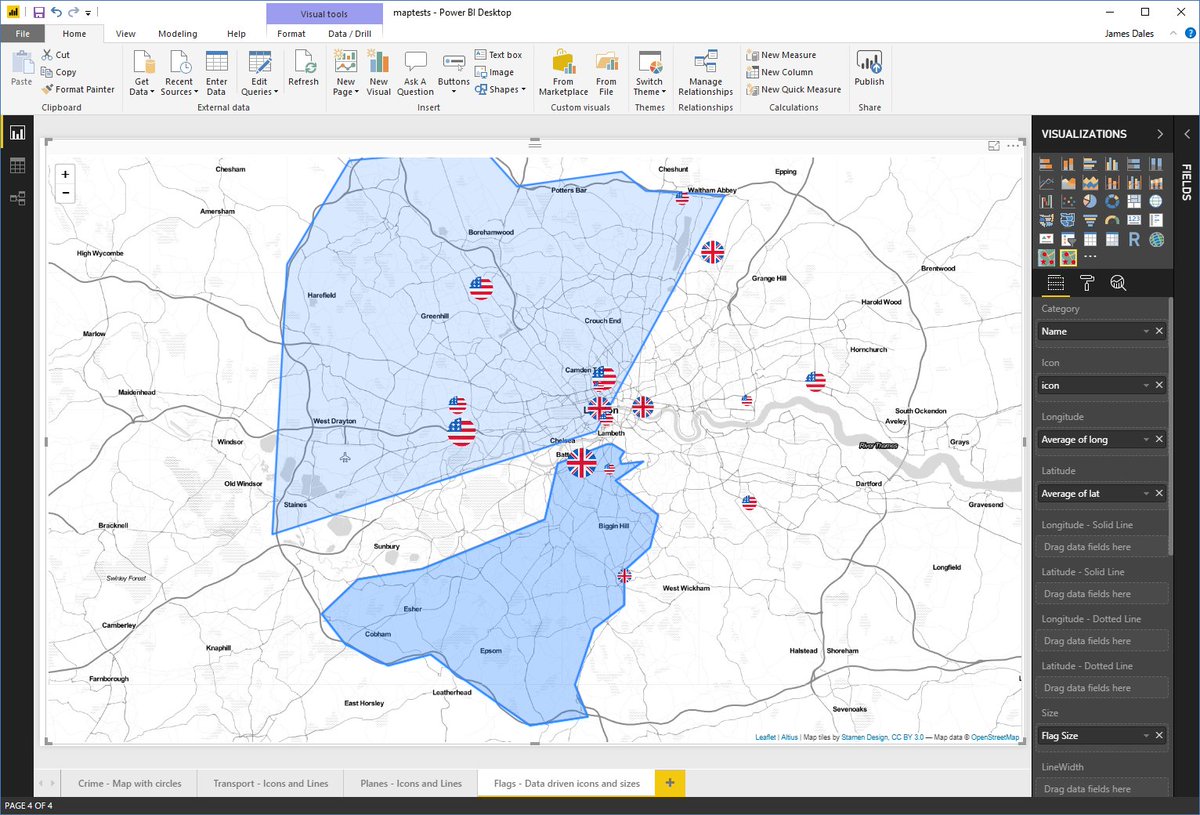The image size is (1200, 815).
Task: Select the Slicer visualization
Action: [1068, 239]
